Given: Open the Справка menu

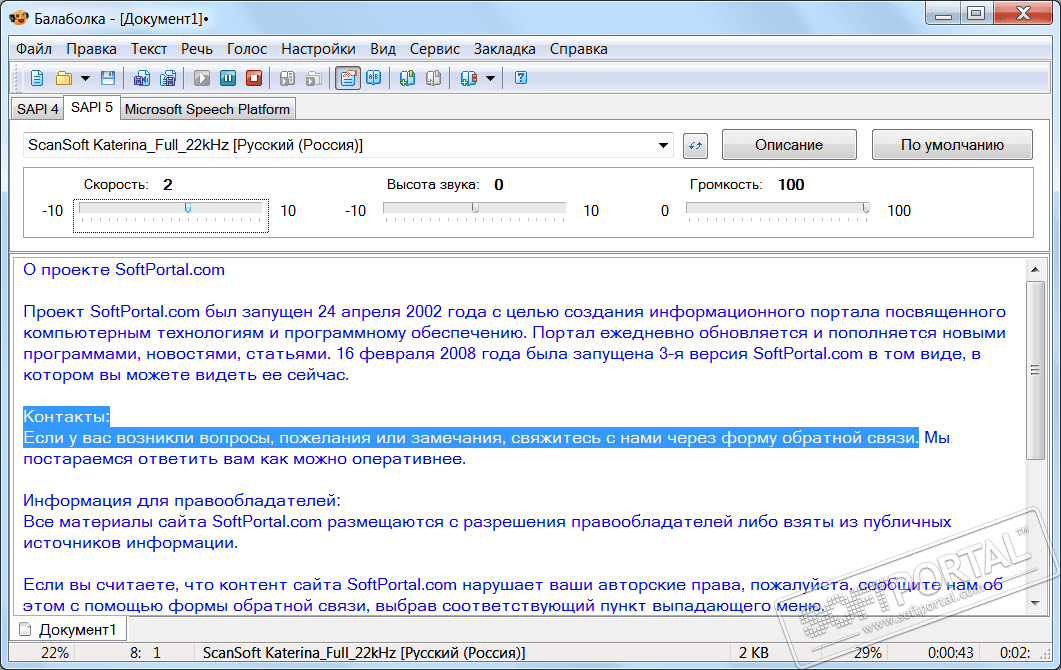Looking at the screenshot, I should (579, 49).
